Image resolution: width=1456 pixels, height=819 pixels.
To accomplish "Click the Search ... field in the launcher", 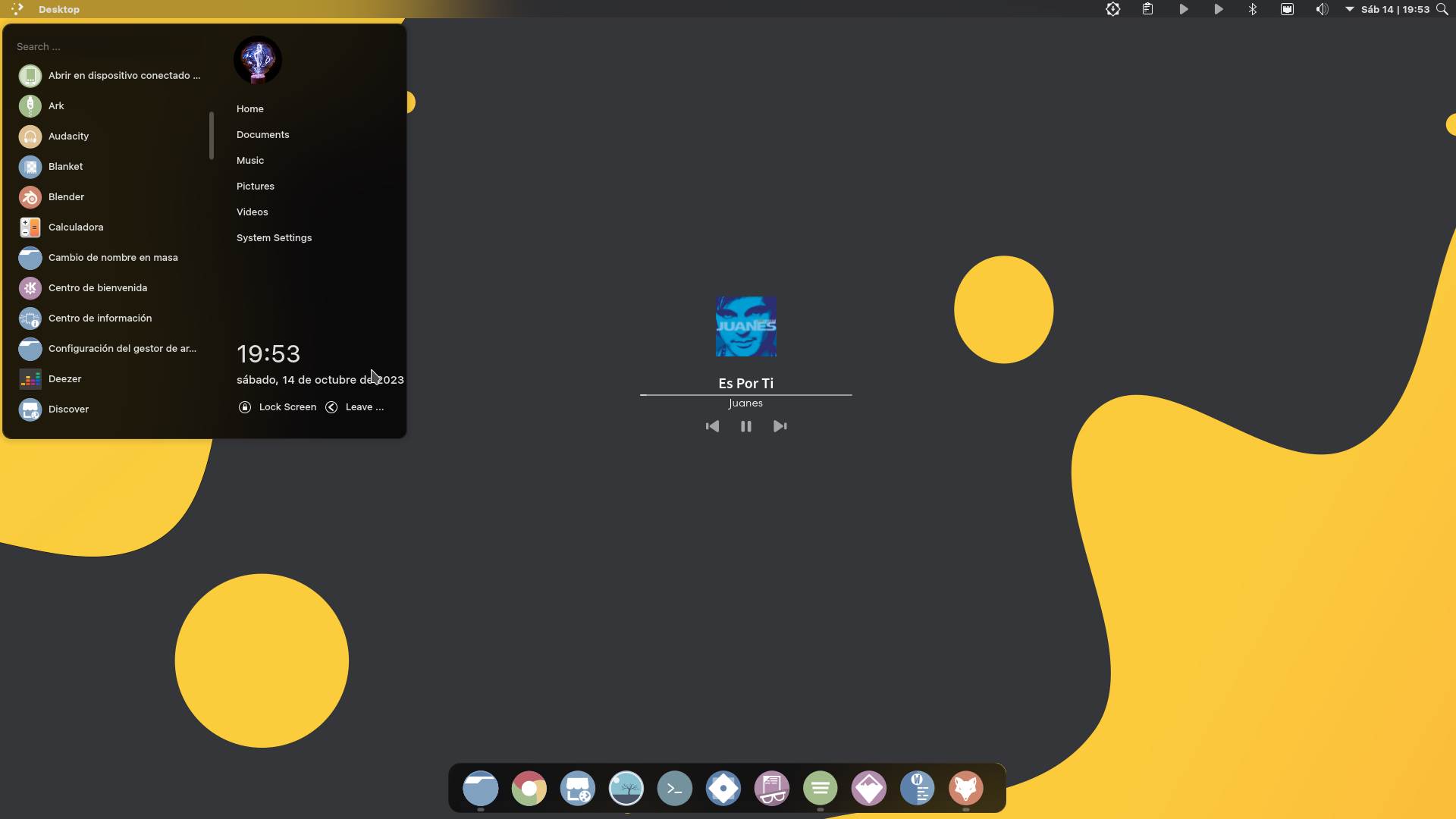I will click(x=111, y=47).
